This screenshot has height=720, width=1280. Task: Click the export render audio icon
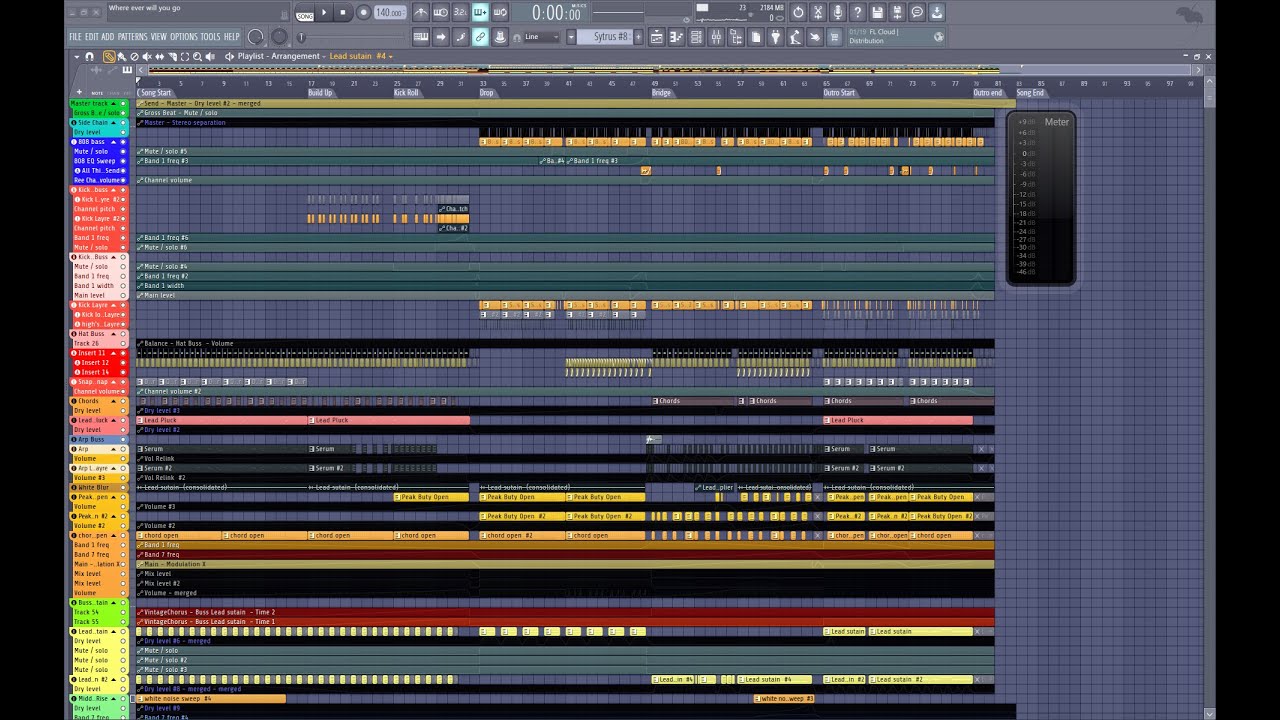896,12
